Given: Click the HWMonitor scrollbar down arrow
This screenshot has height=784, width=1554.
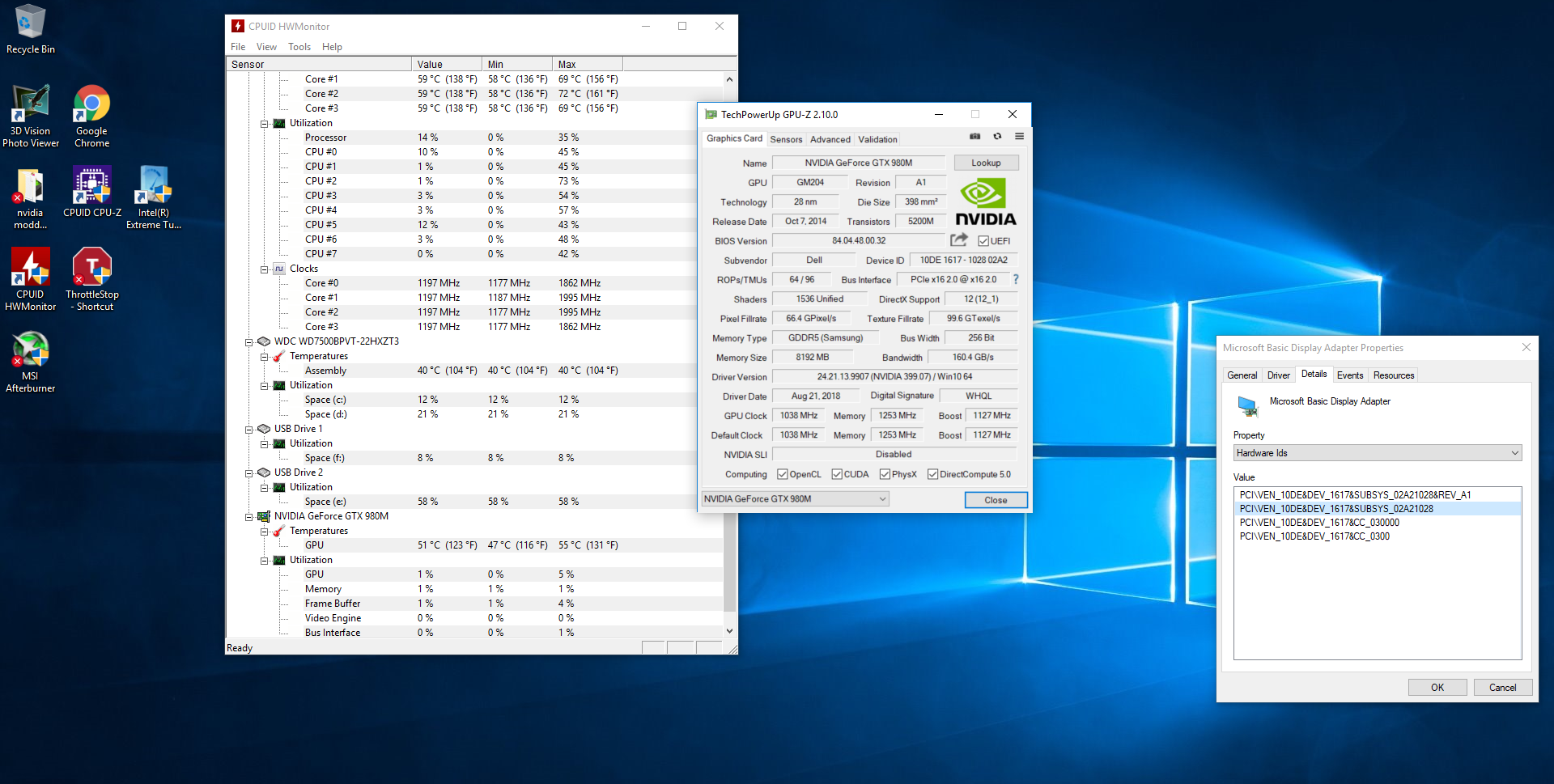Looking at the screenshot, I should (x=729, y=631).
